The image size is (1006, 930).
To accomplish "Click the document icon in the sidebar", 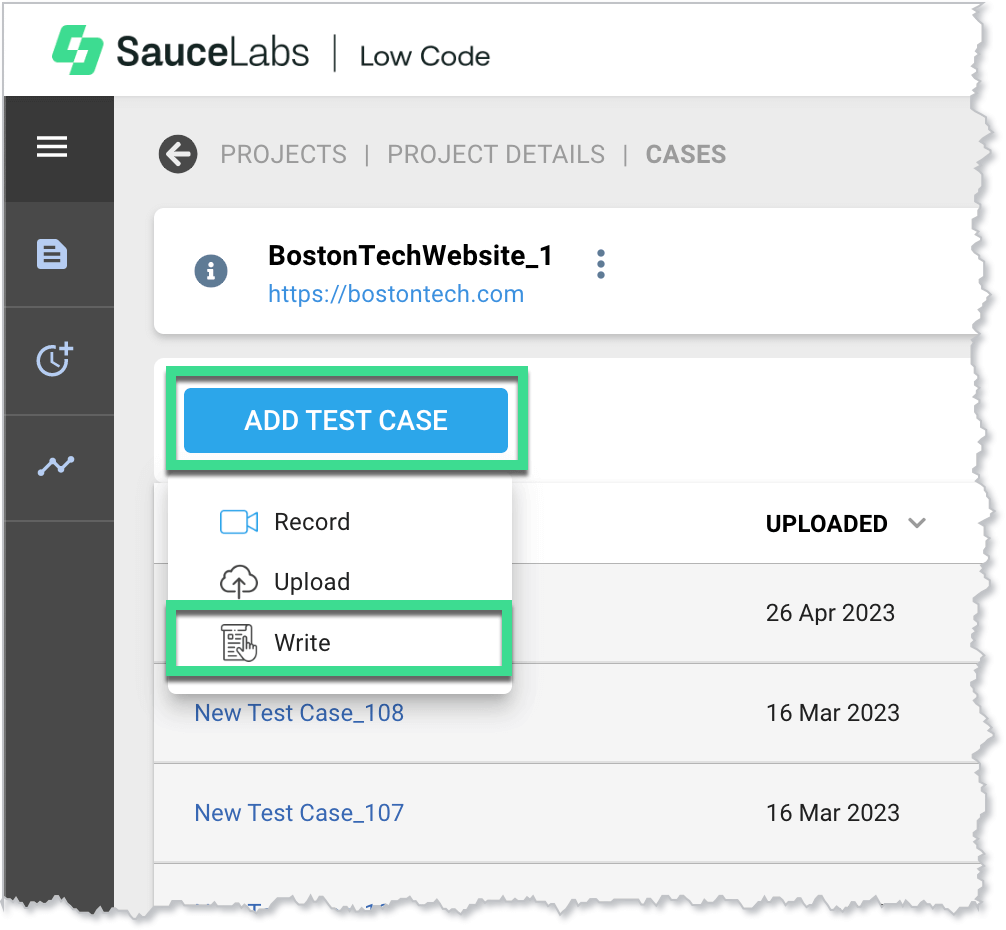I will click(52, 254).
